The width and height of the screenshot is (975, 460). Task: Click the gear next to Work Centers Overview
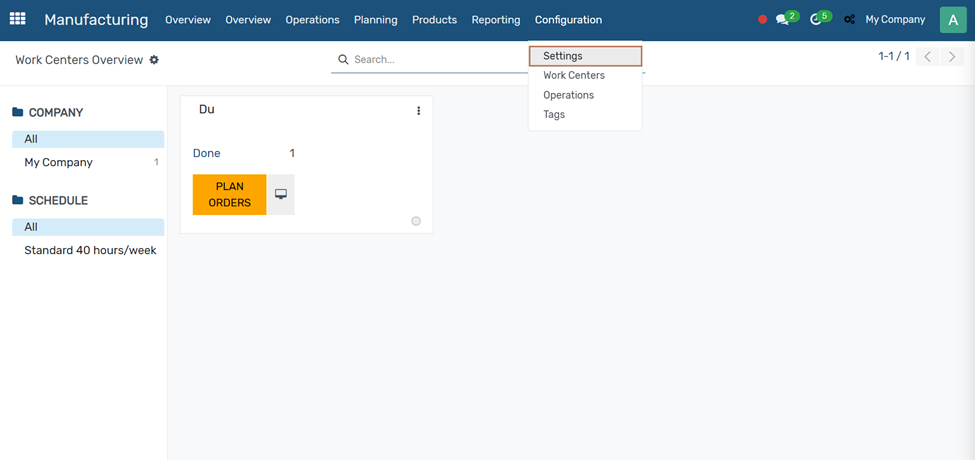154,60
